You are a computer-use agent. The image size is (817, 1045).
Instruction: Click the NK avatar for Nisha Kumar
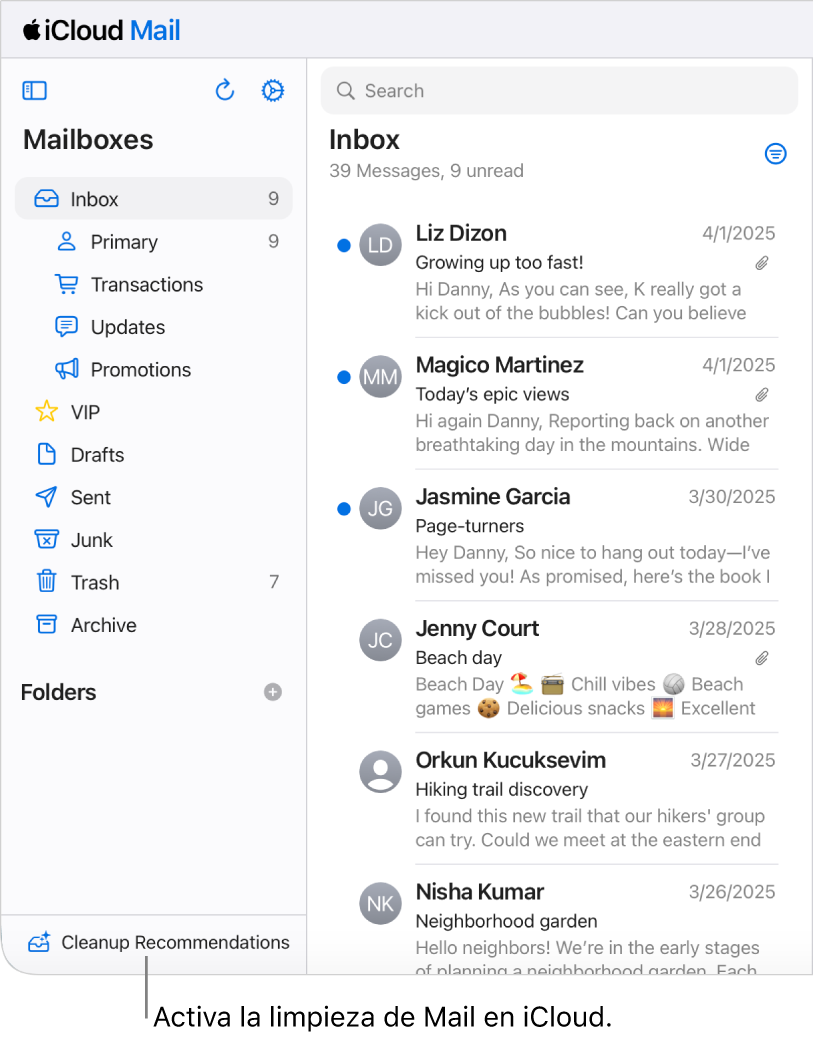coord(381,904)
